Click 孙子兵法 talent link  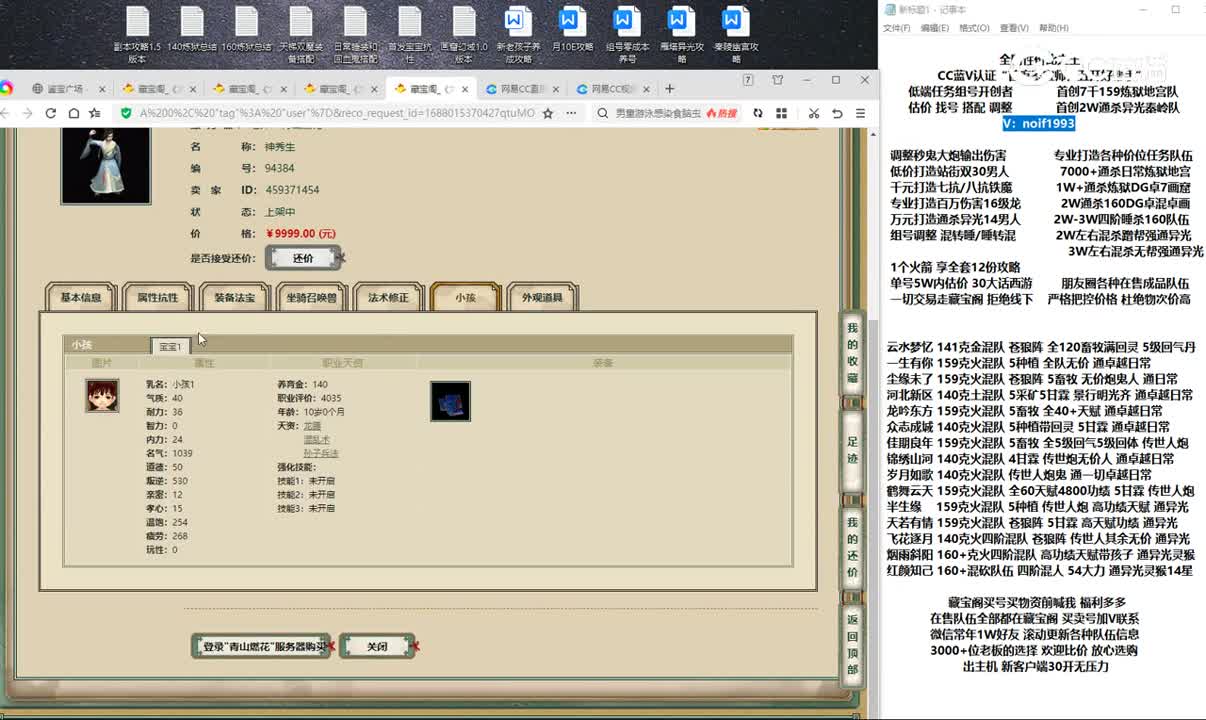tap(321, 453)
